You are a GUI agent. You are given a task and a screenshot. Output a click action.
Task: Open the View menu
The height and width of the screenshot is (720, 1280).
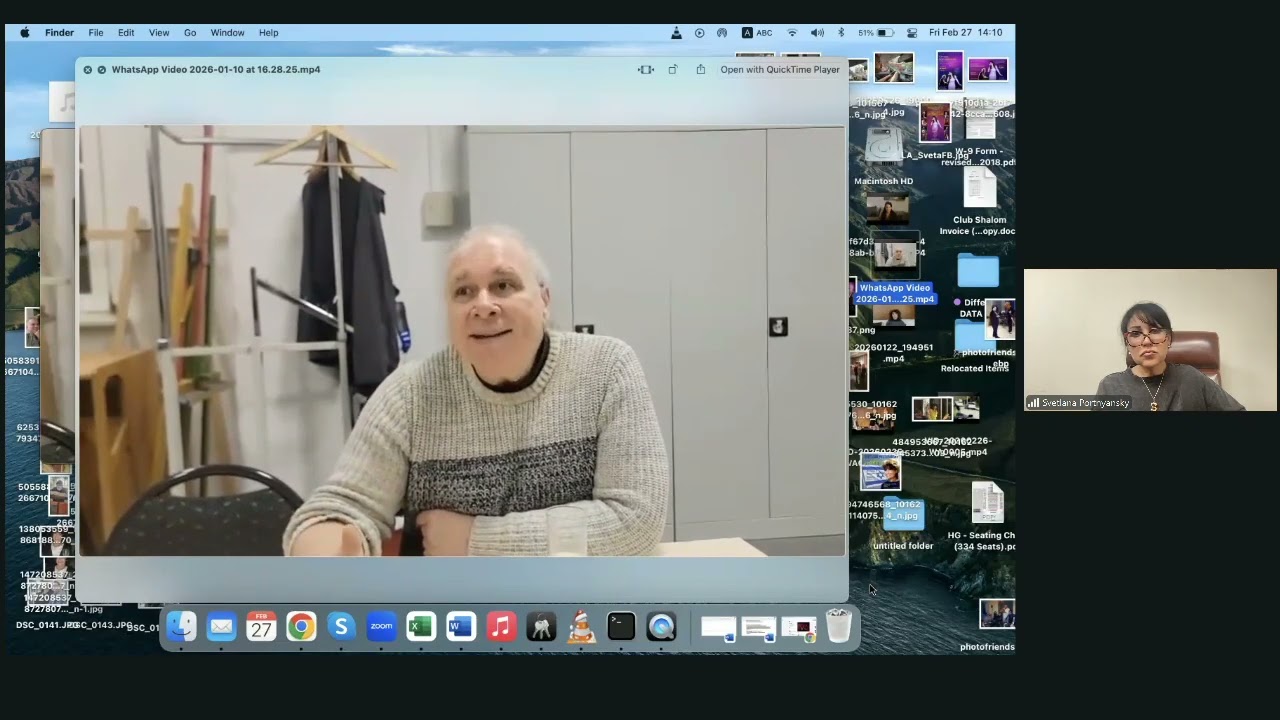click(159, 32)
